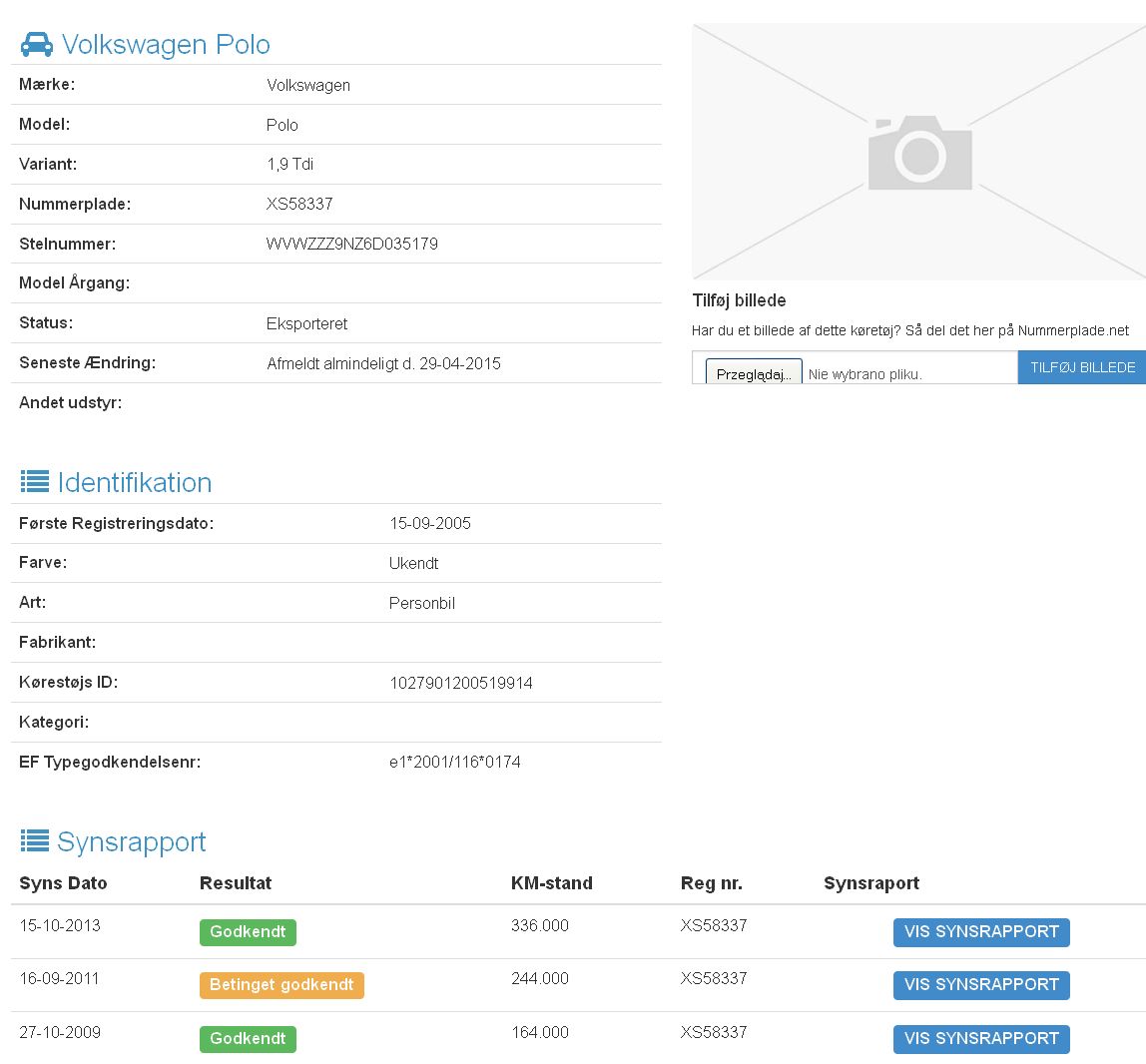Click the Tilføj billede heading
1146x1064 pixels.
coord(739,300)
